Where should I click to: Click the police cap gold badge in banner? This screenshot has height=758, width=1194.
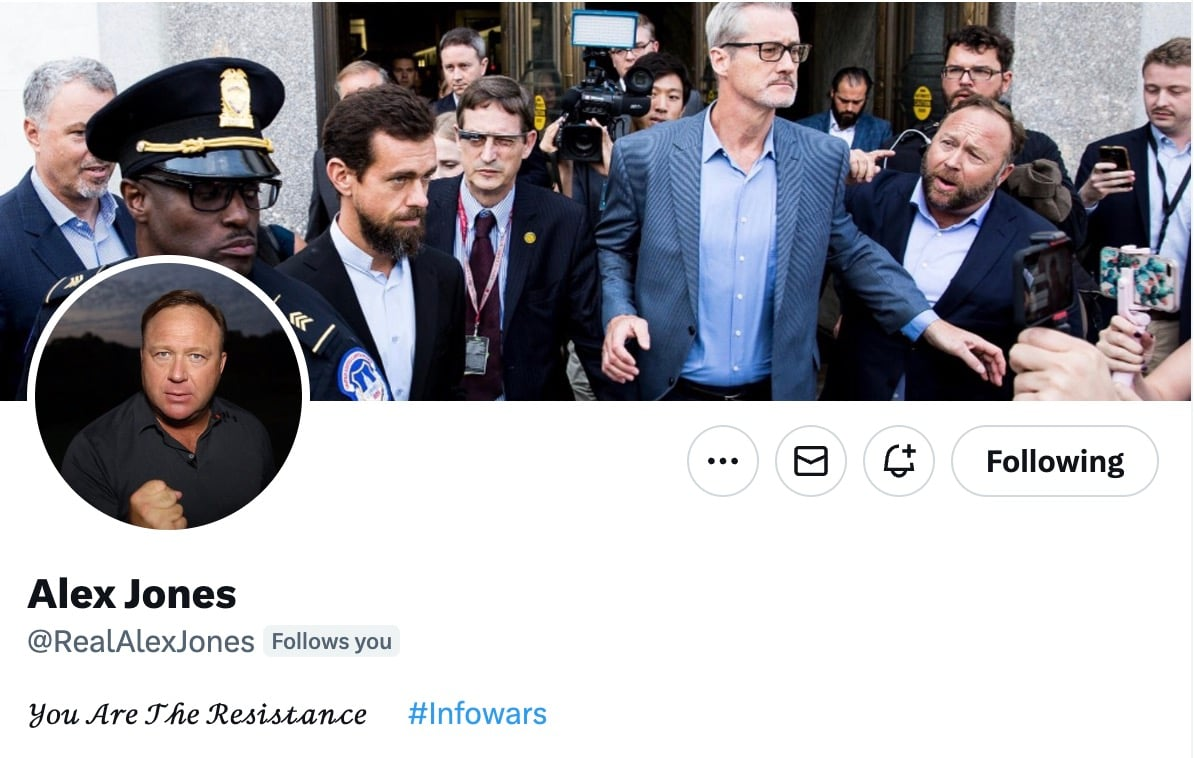(236, 98)
